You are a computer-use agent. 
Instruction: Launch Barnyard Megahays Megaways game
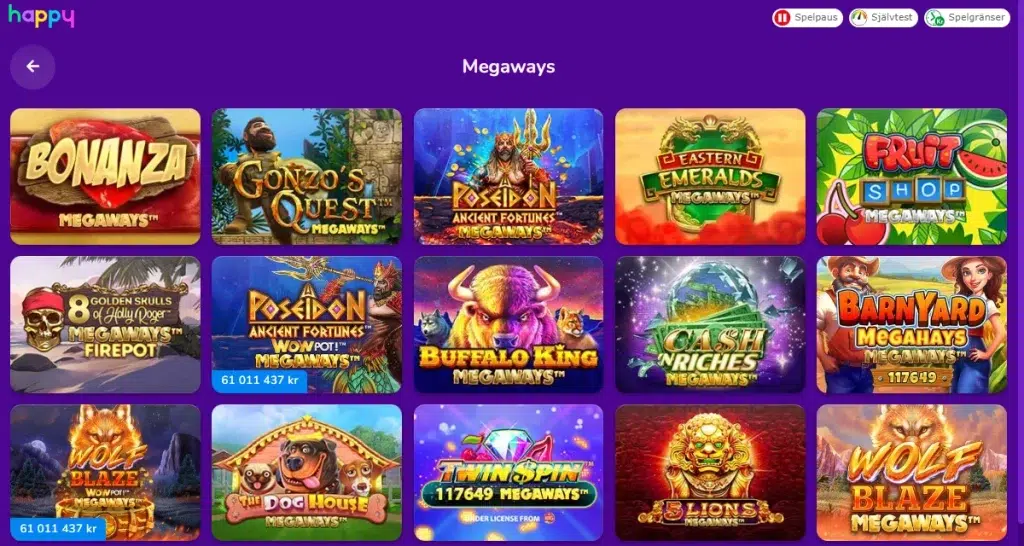click(912, 325)
